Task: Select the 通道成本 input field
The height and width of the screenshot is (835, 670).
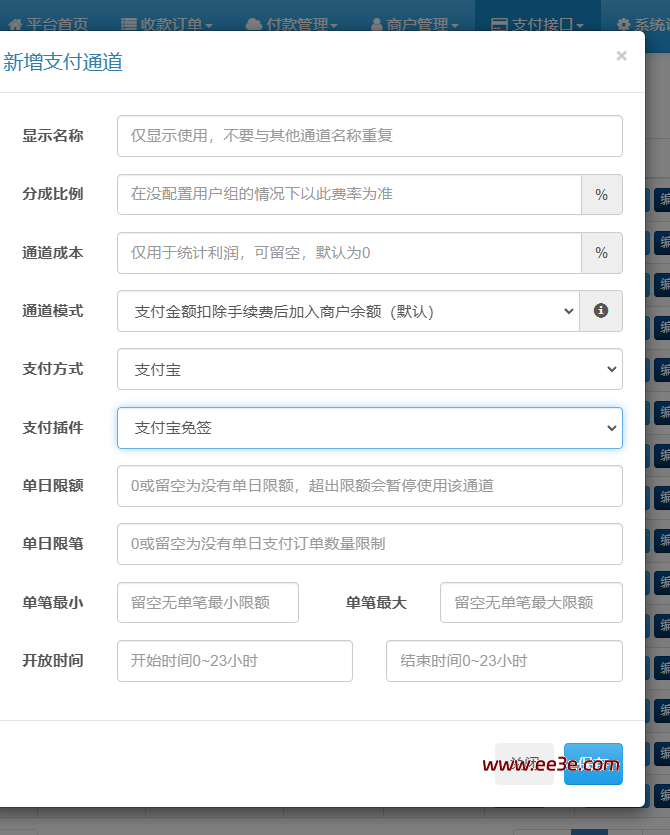Action: [x=348, y=253]
